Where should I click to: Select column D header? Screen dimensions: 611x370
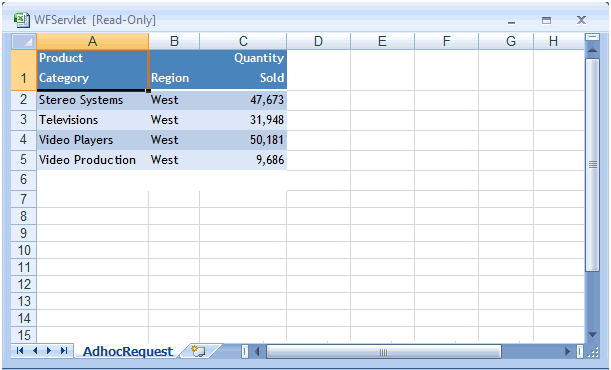(318, 41)
